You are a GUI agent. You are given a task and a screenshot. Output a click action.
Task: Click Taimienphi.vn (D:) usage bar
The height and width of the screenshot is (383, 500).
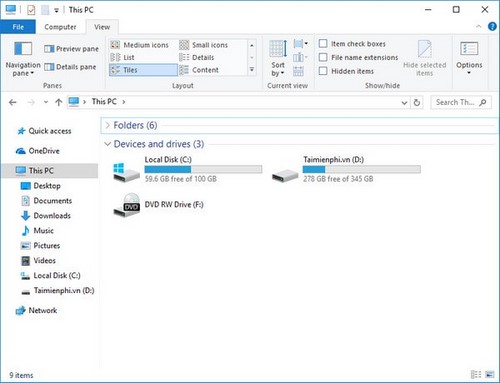pyautogui.click(x=362, y=169)
